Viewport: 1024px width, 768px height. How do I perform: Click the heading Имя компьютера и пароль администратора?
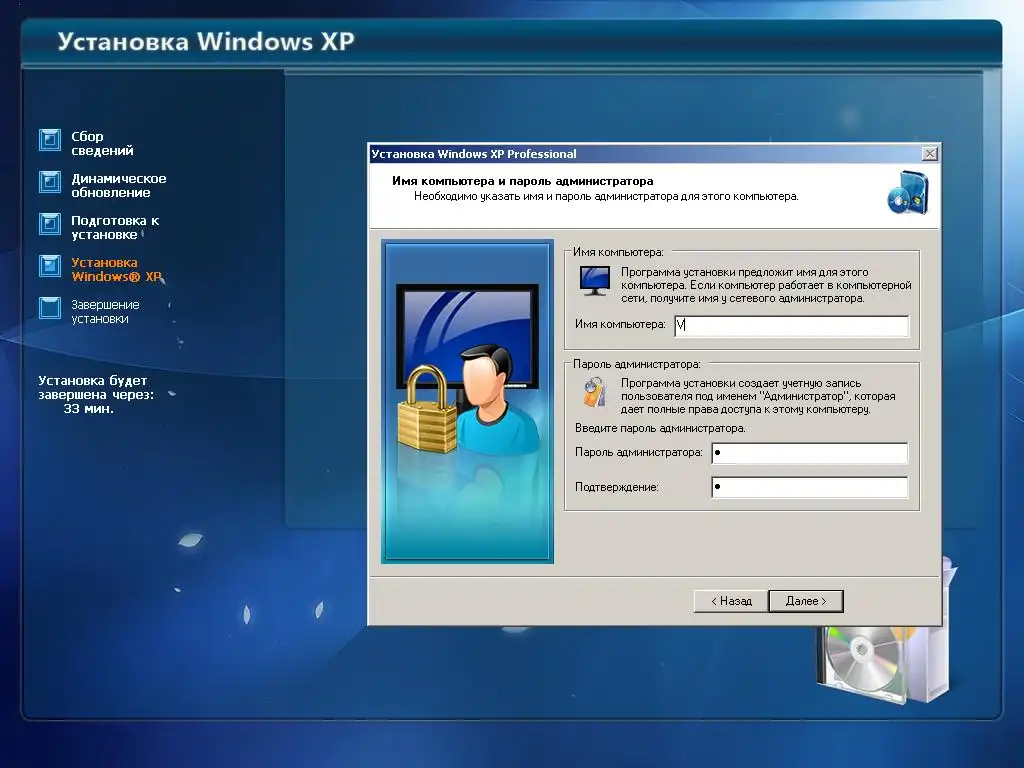click(522, 181)
